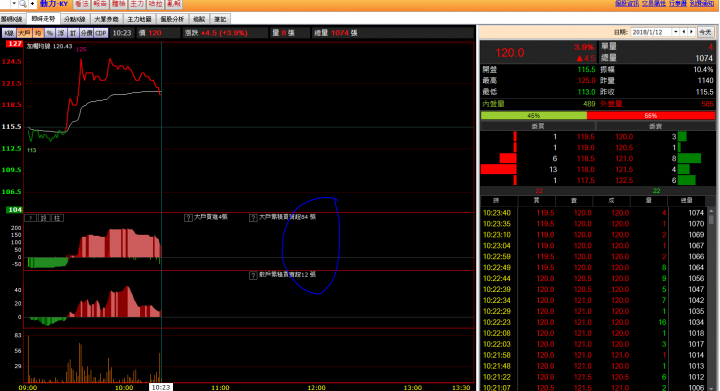Click the 柱 bar-style box
Screen dimensions: 720x391
click(x=57, y=218)
